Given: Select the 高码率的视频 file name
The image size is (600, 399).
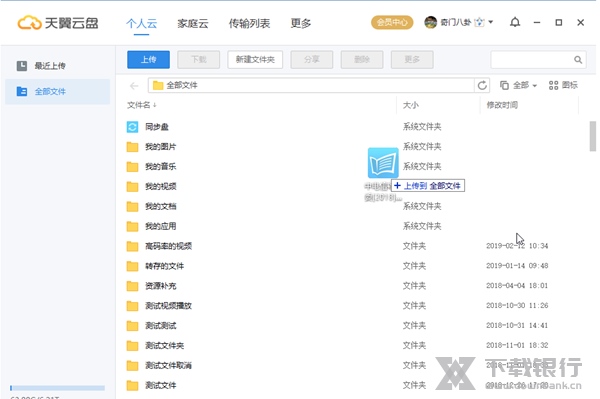Looking at the screenshot, I should click(x=168, y=246).
